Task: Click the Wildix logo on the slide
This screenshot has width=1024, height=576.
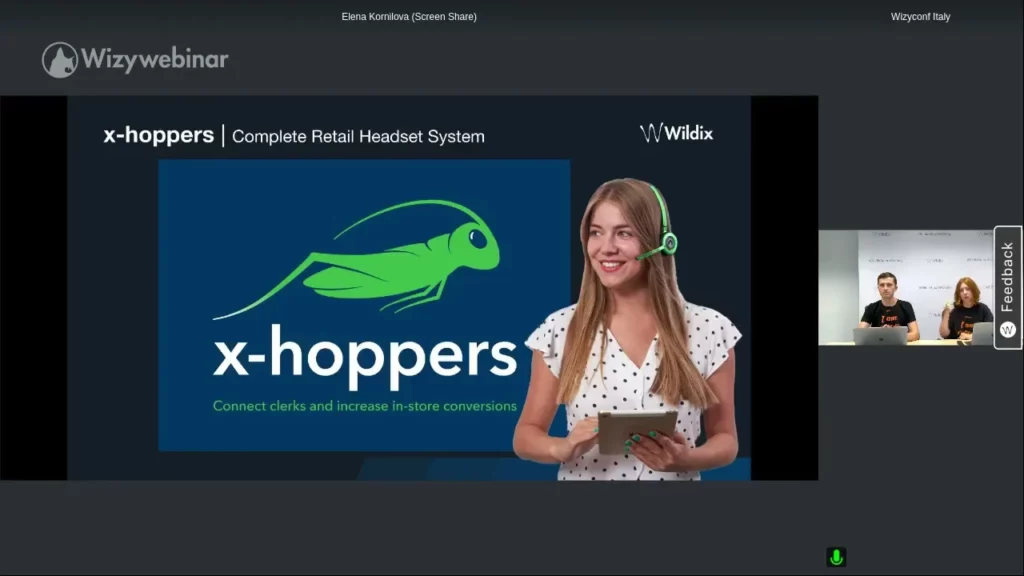Action: coord(677,132)
